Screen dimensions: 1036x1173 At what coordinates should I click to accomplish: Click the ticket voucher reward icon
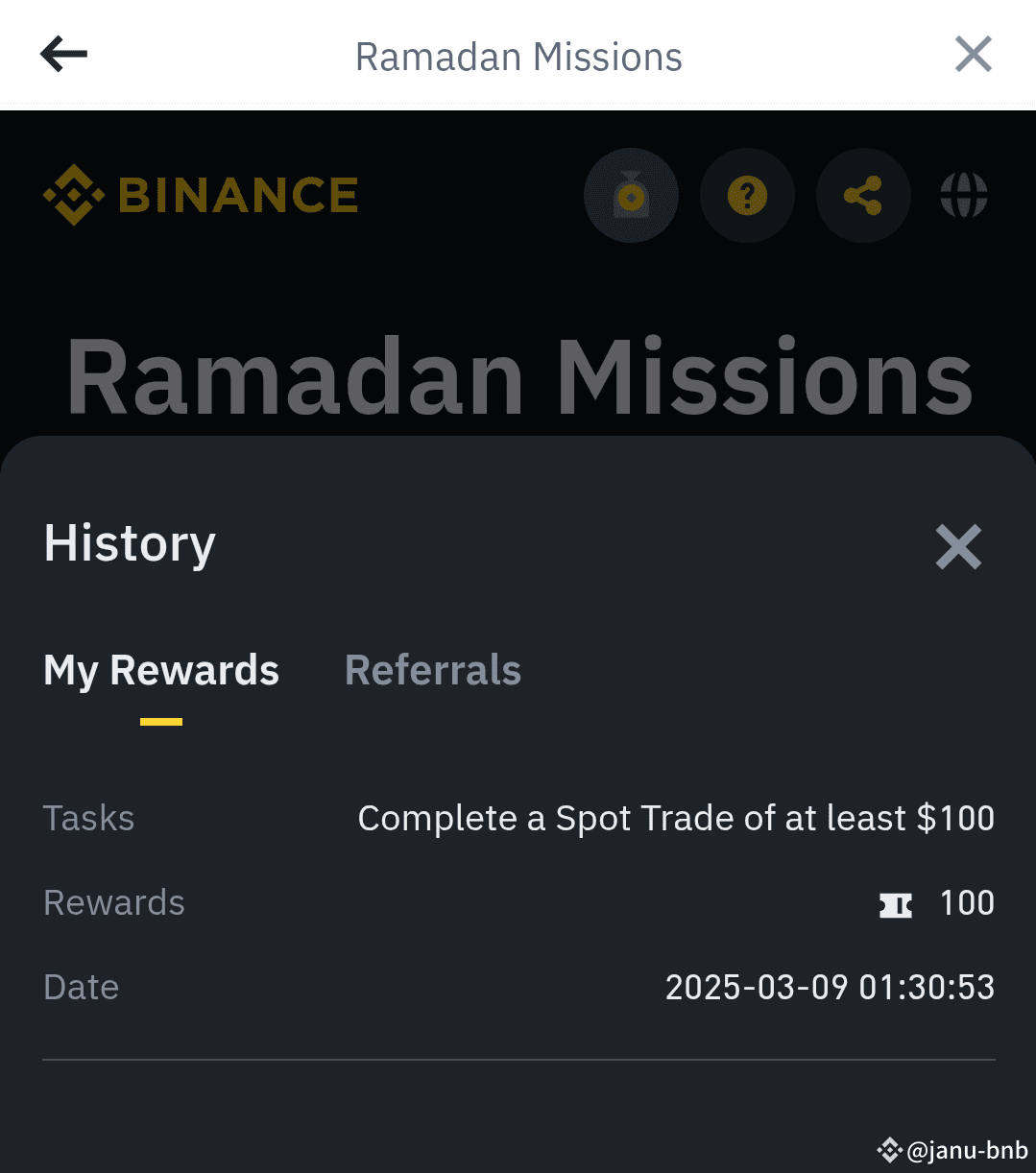(x=896, y=904)
